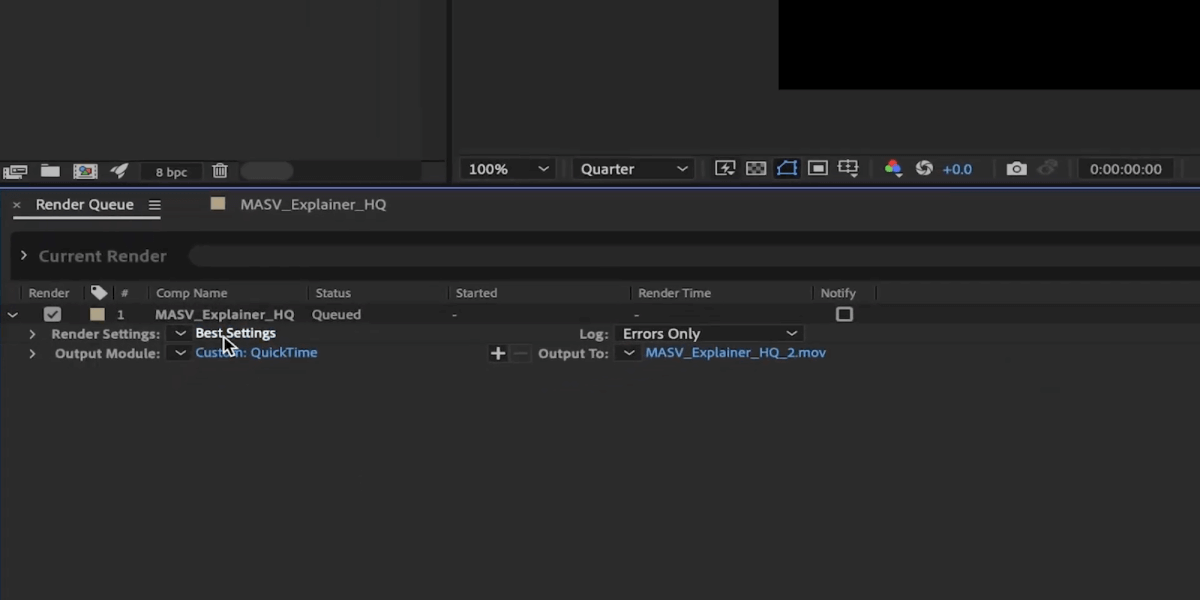This screenshot has width=1200, height=600.
Task: Take a snapshot with camera icon
Action: tap(1016, 169)
